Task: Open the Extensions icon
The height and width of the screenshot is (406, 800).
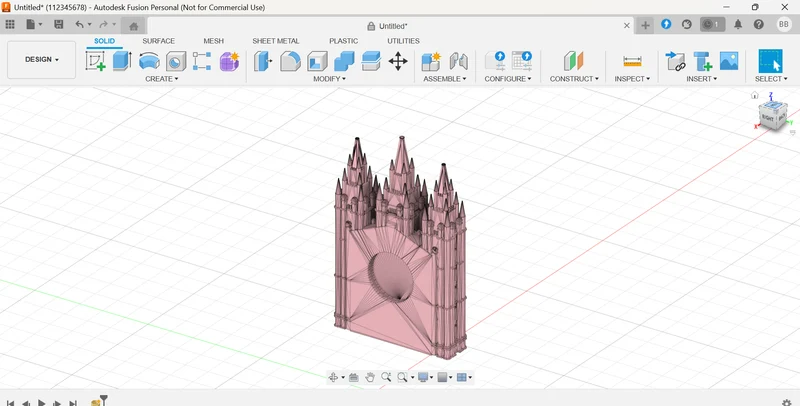Action: coord(666,24)
